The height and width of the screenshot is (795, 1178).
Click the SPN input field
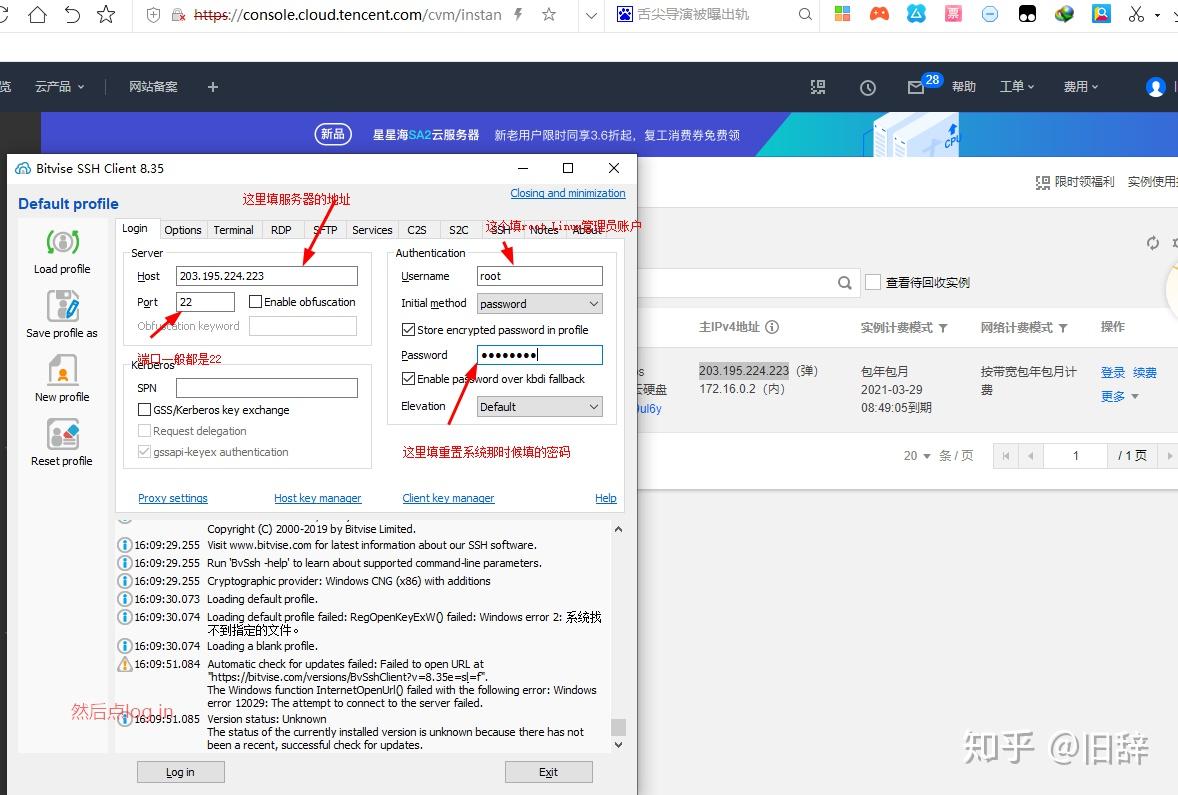tap(267, 388)
